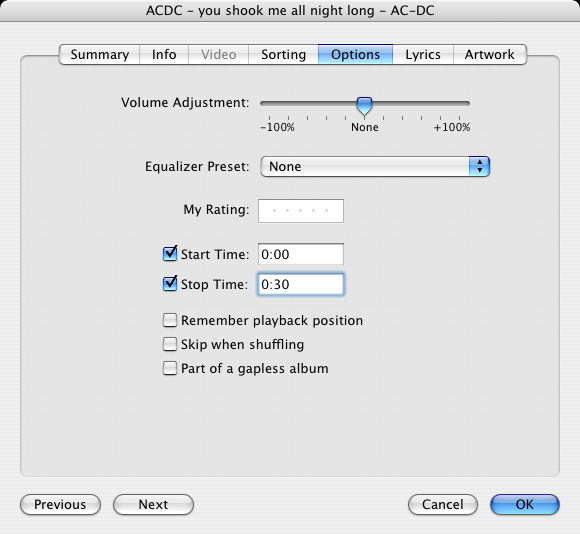Click the Options tab
The height and width of the screenshot is (534, 580).
[x=355, y=54]
